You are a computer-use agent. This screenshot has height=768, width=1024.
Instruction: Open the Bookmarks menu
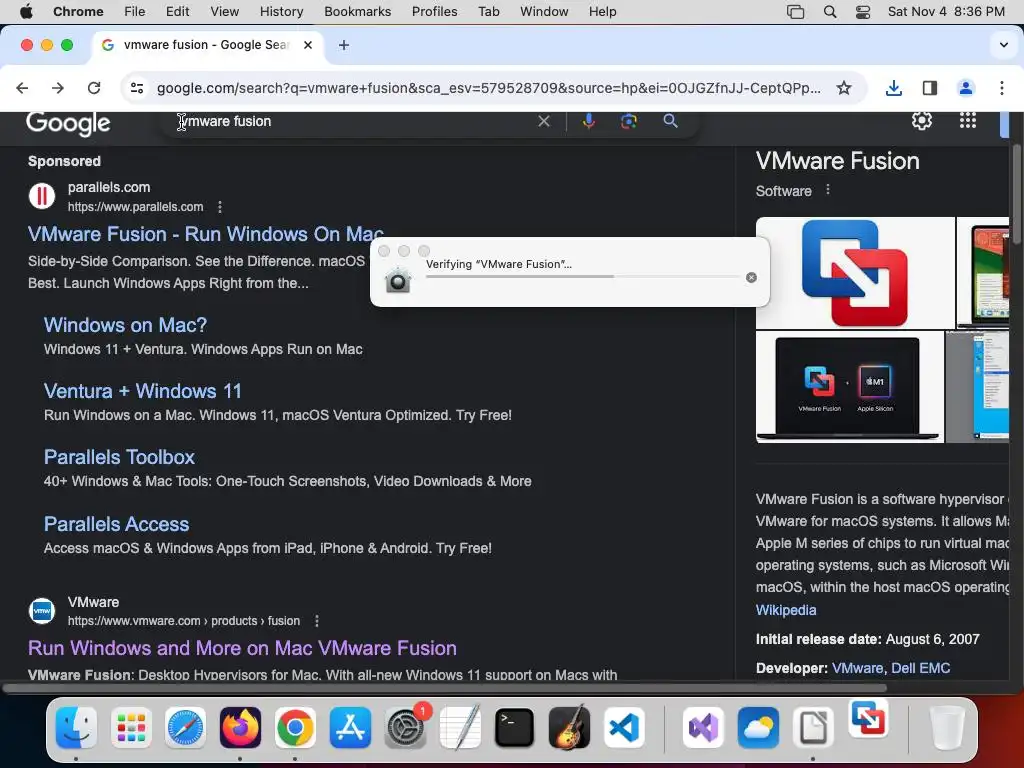pyautogui.click(x=357, y=12)
